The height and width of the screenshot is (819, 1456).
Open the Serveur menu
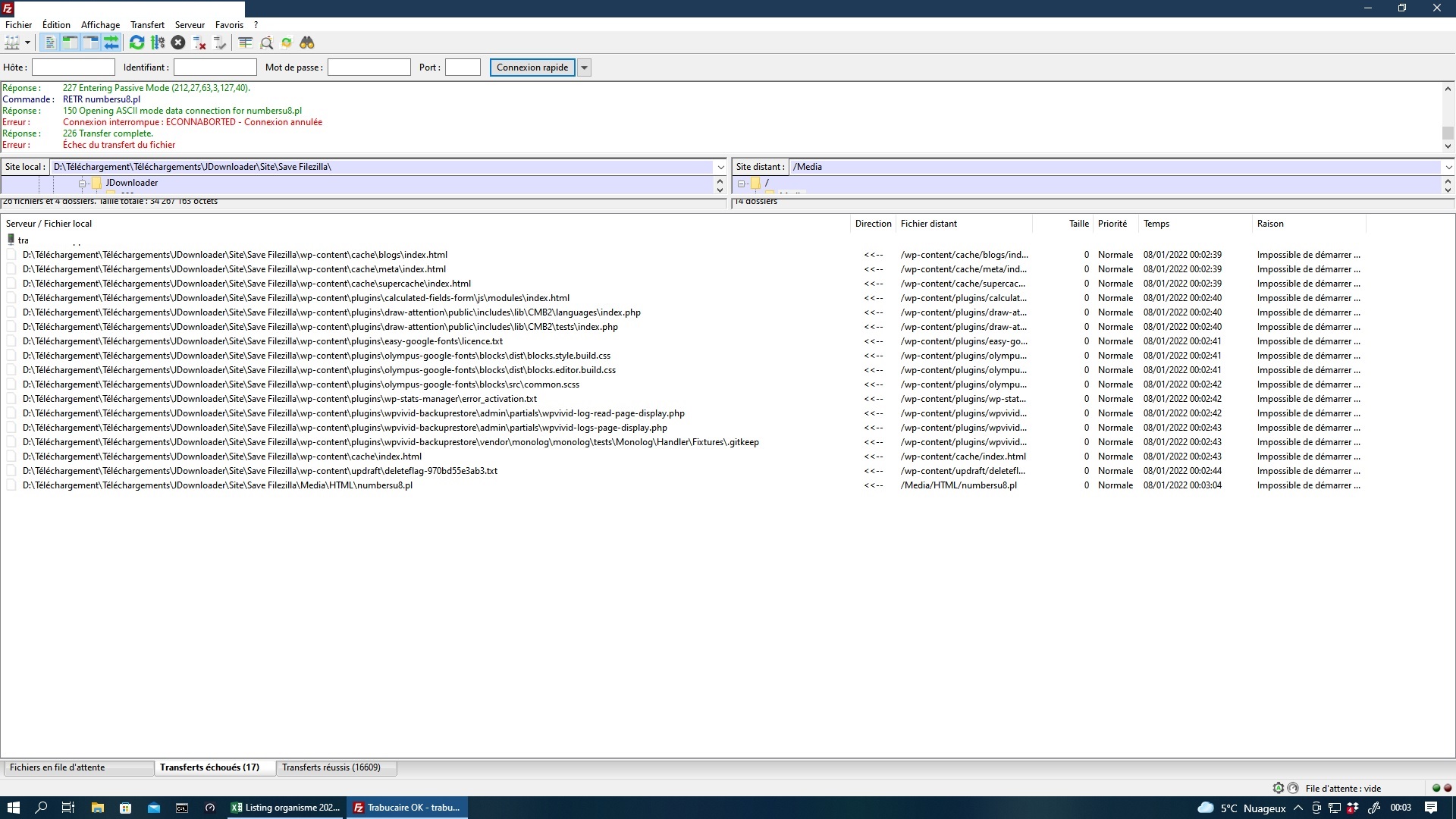pyautogui.click(x=190, y=24)
